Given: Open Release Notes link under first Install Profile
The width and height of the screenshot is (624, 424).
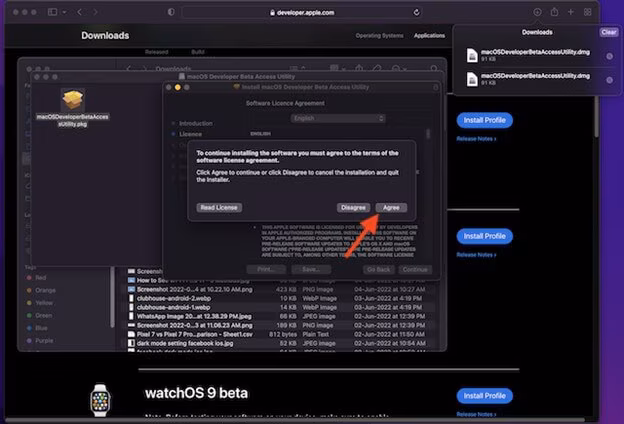Looking at the screenshot, I should (x=476, y=139).
